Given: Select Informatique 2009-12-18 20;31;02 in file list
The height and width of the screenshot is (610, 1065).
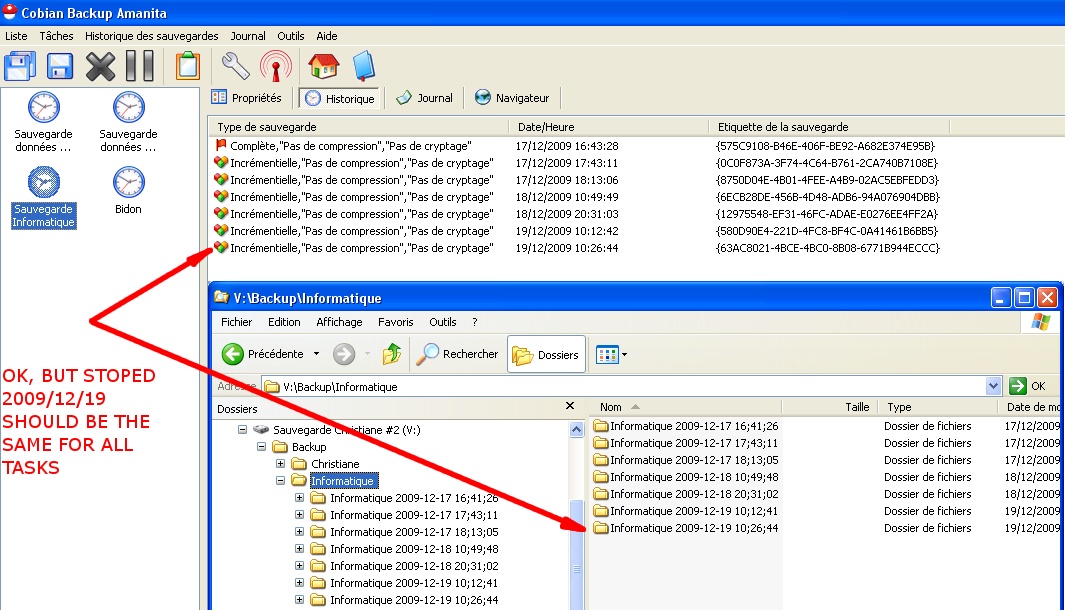Looking at the screenshot, I should point(686,494).
